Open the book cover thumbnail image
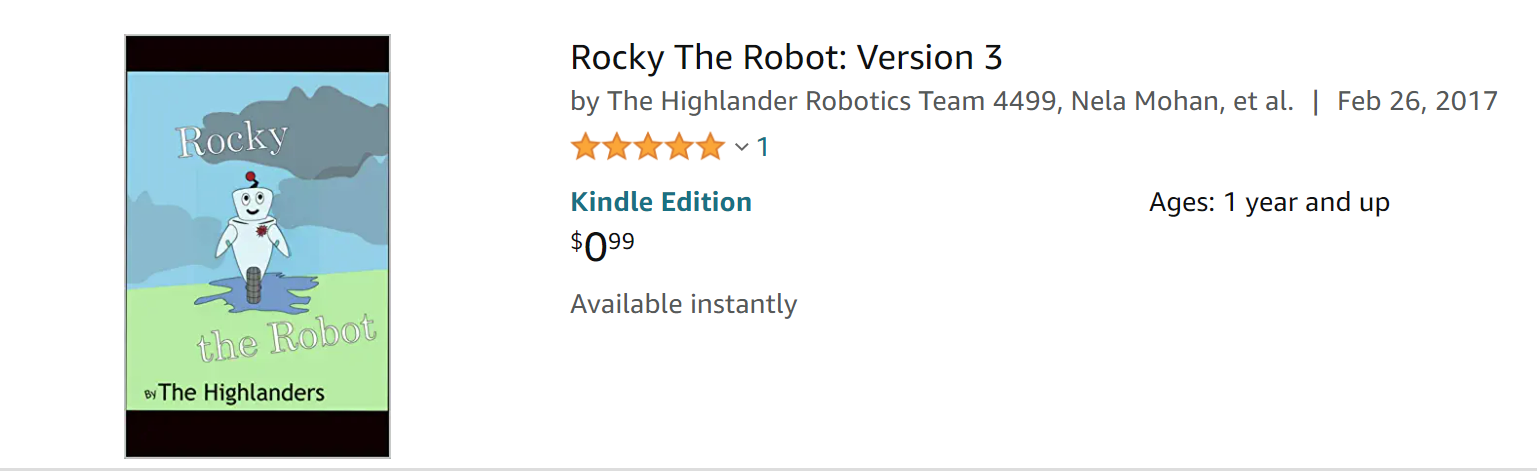 [257, 246]
